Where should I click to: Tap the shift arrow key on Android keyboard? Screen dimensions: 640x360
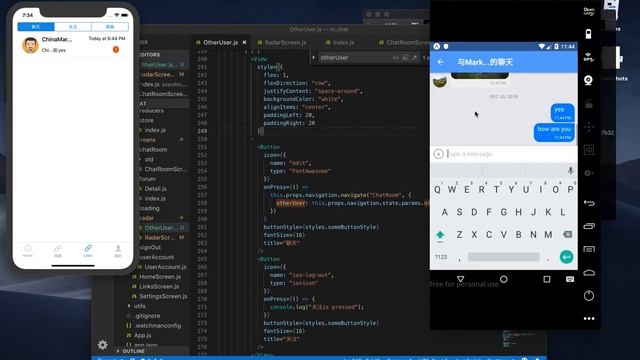pos(440,235)
